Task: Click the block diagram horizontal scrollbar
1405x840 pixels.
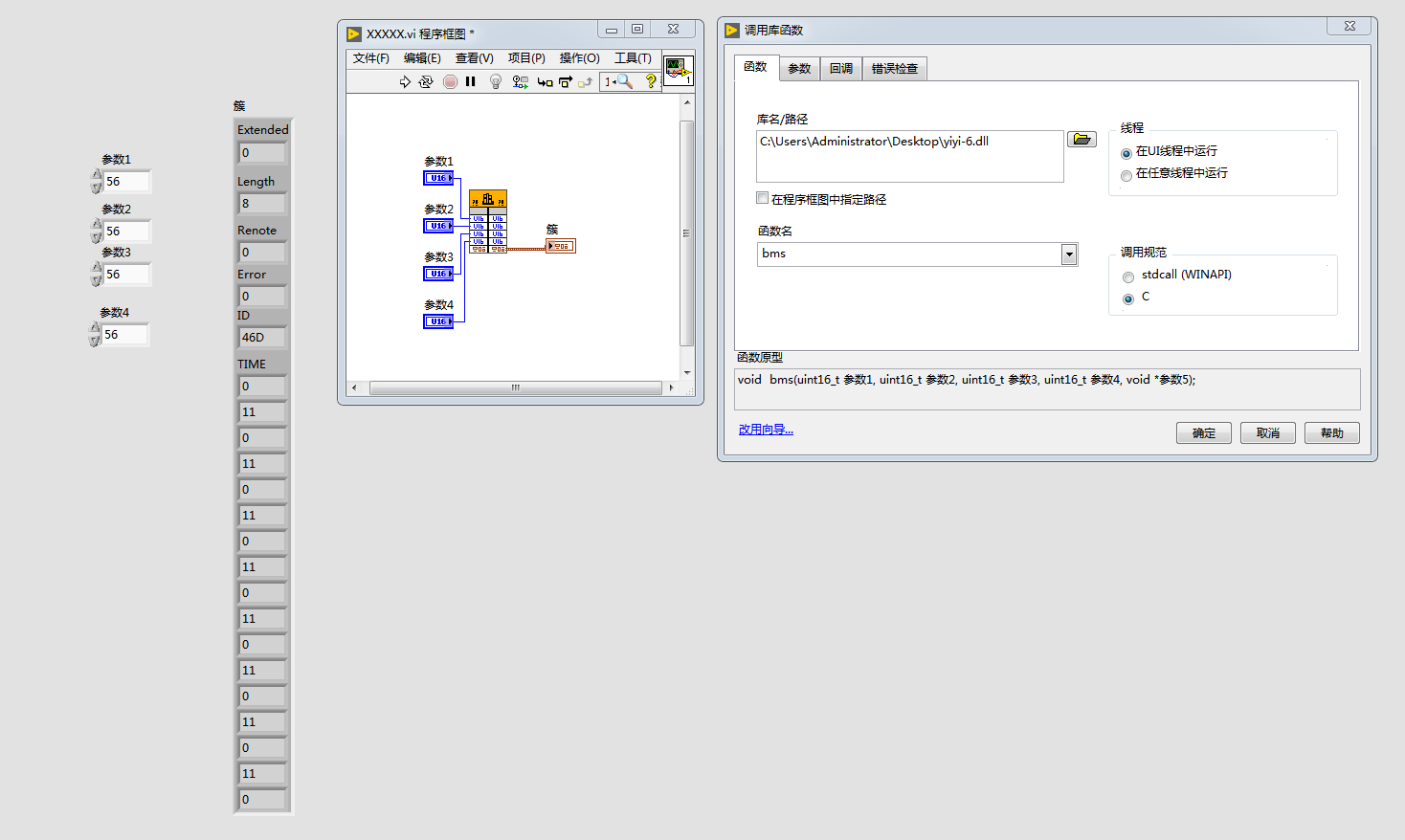Action: tap(515, 387)
